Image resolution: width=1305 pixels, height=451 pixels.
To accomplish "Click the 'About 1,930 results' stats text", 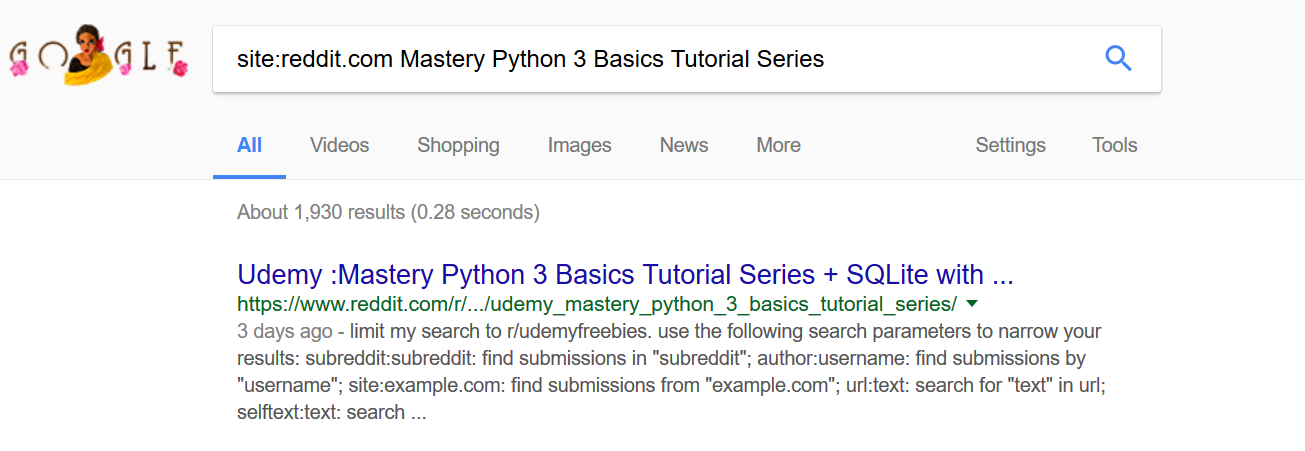I will [388, 212].
